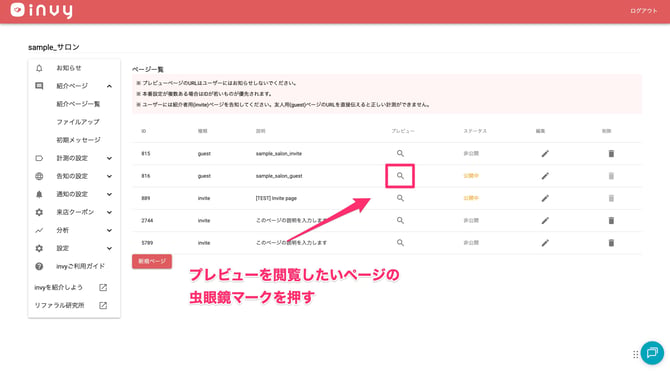Click the tag icon for 計測の設定
670x371 pixels.
pyautogui.click(x=39, y=158)
